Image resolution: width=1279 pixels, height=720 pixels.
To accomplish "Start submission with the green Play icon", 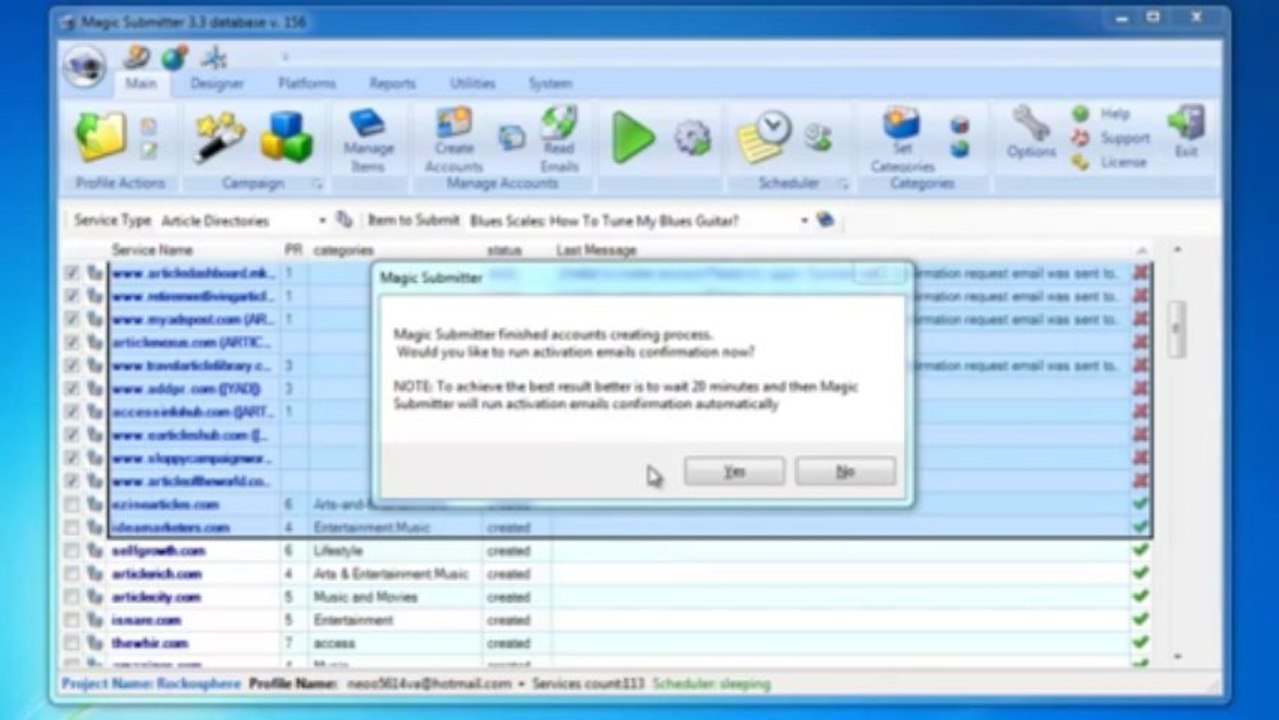I will (633, 137).
